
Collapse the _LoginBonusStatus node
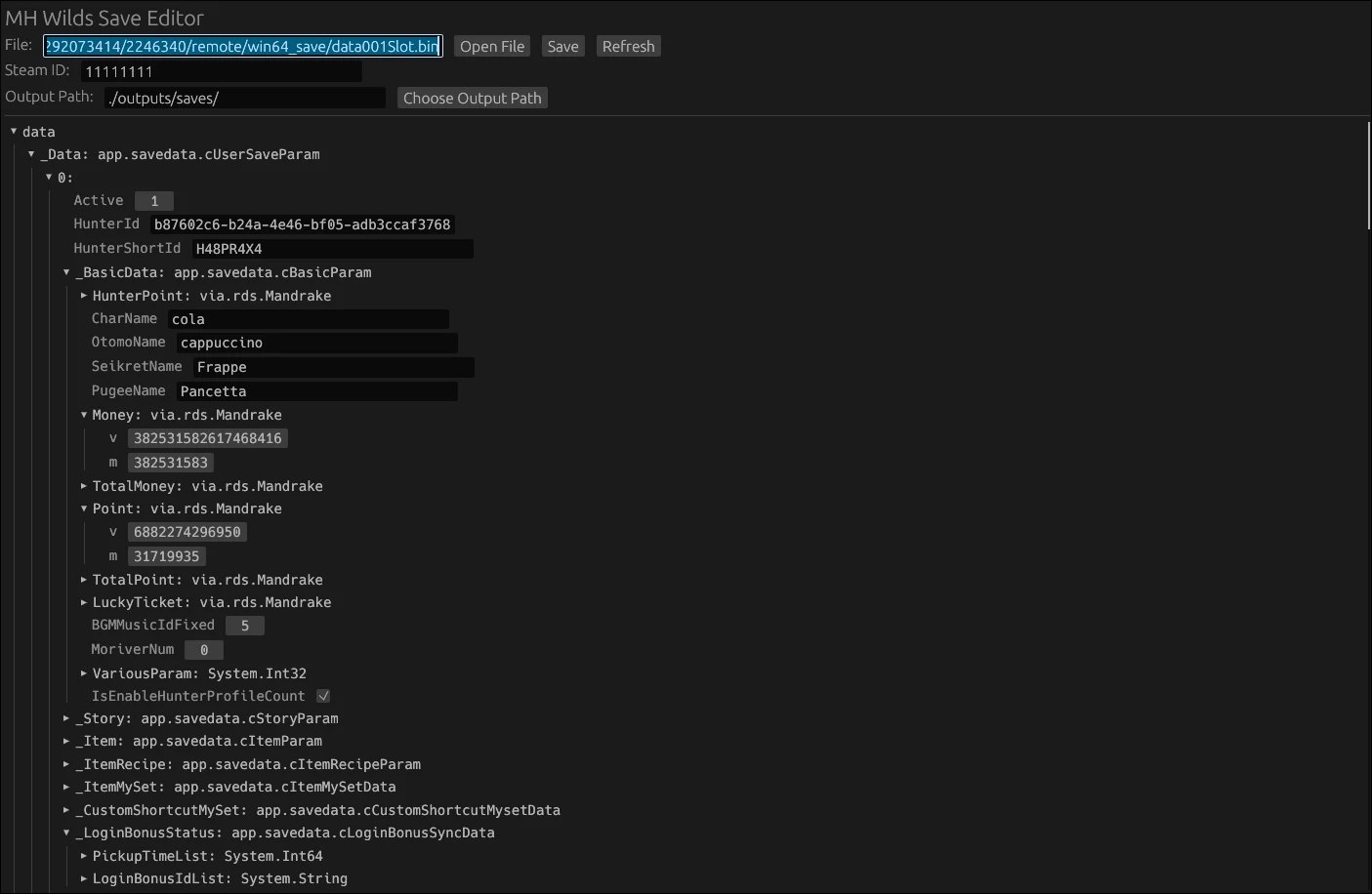coord(66,833)
